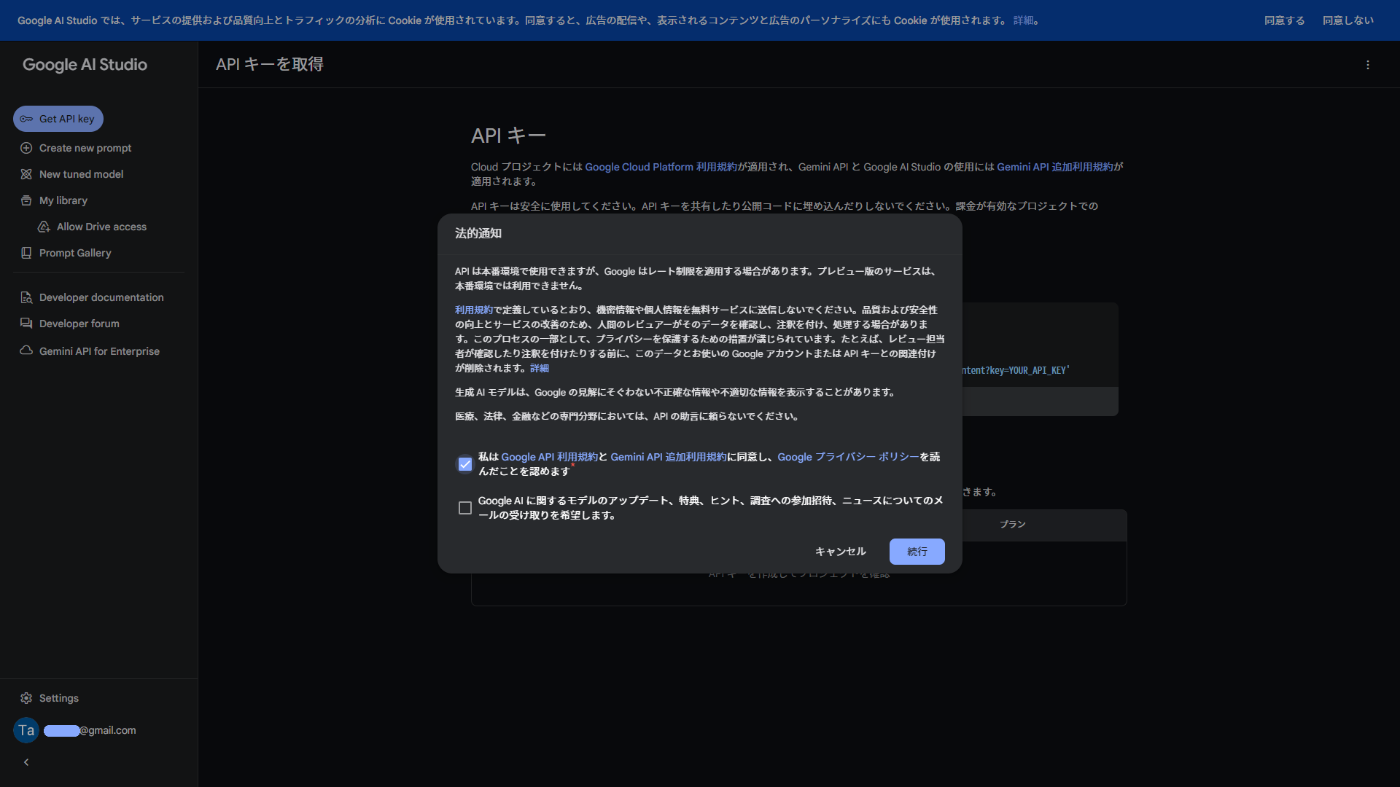Open the Prompt Gallery menu item
The height and width of the screenshot is (787, 1400).
(x=75, y=253)
